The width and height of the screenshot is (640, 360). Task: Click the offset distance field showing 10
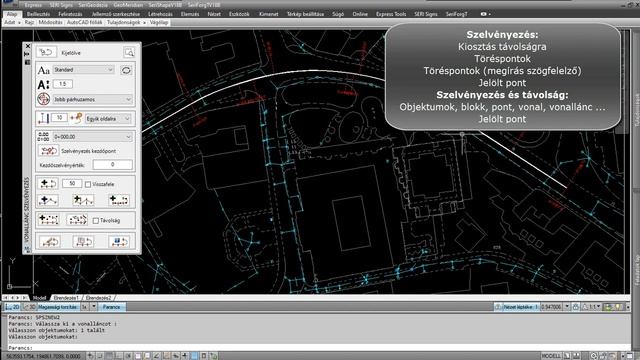click(x=59, y=118)
